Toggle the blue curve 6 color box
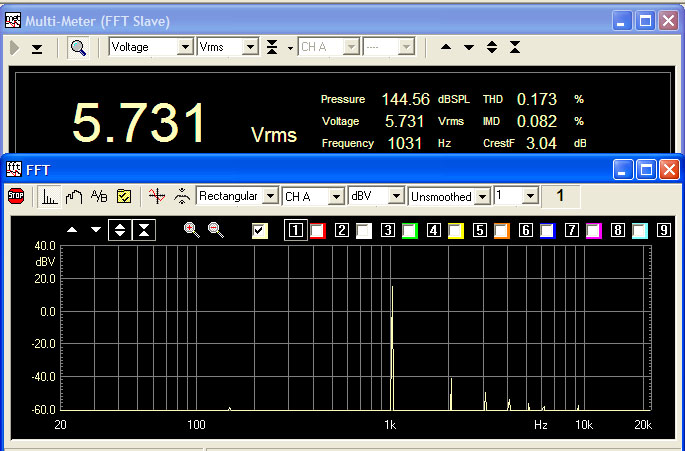The width and height of the screenshot is (685, 451). pos(547,231)
